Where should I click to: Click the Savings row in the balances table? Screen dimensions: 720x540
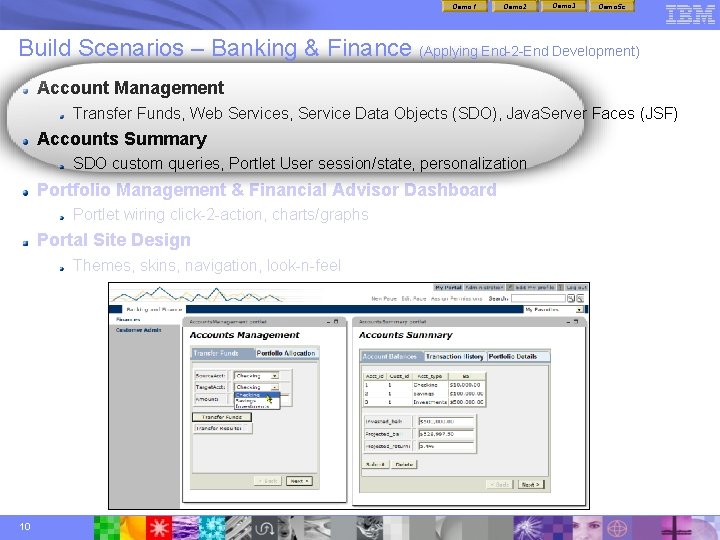coord(424,394)
